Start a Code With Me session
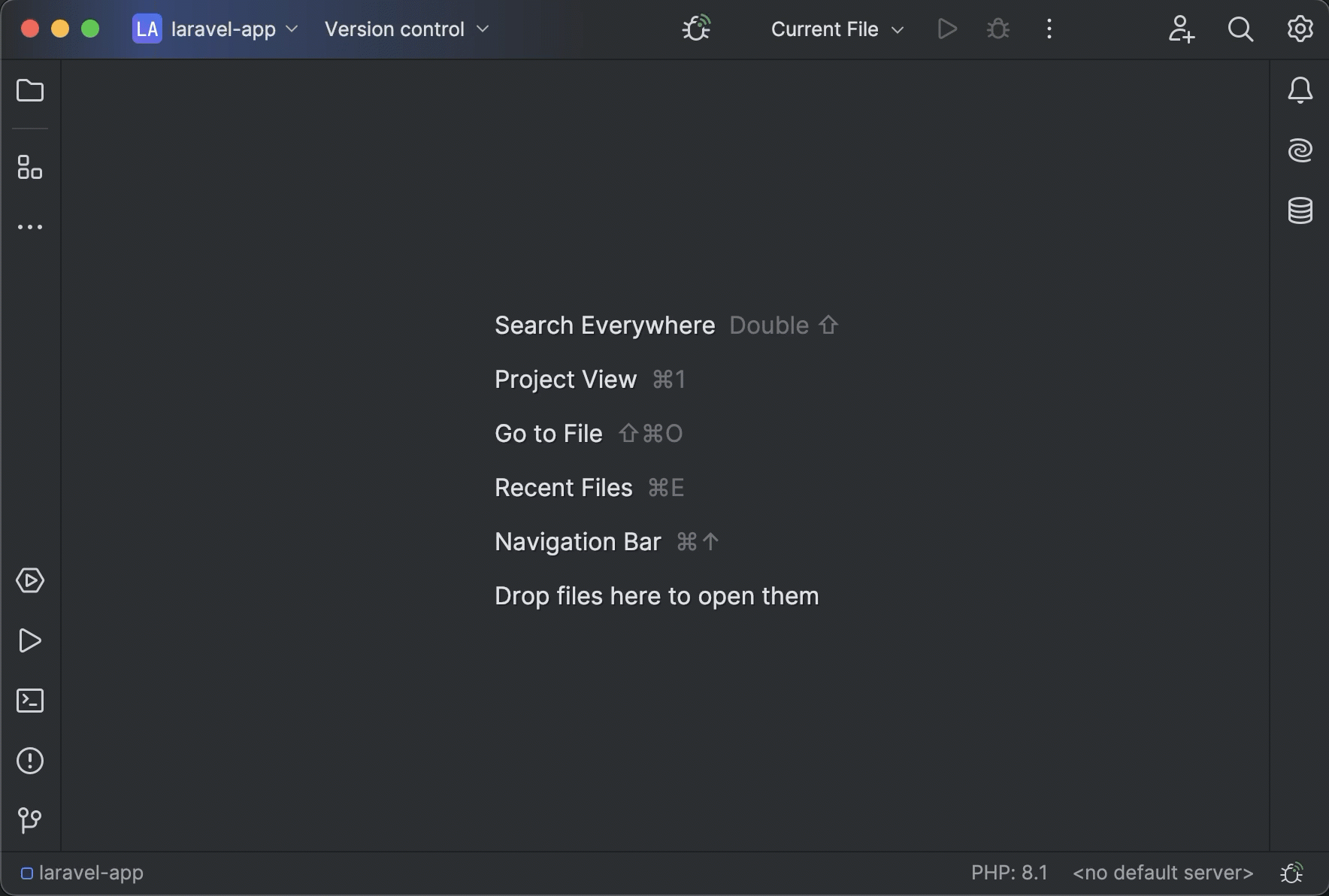Image resolution: width=1329 pixels, height=896 pixels. tap(1181, 29)
